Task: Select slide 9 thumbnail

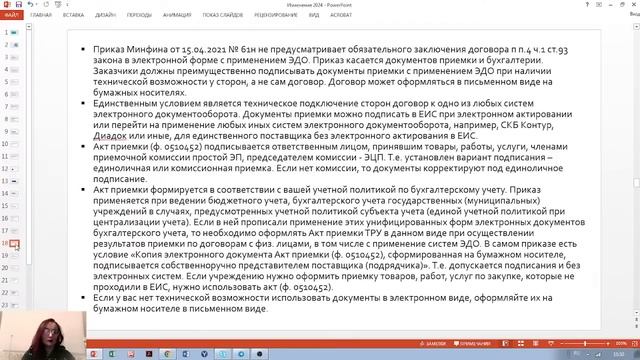Action: [x=14, y=132]
